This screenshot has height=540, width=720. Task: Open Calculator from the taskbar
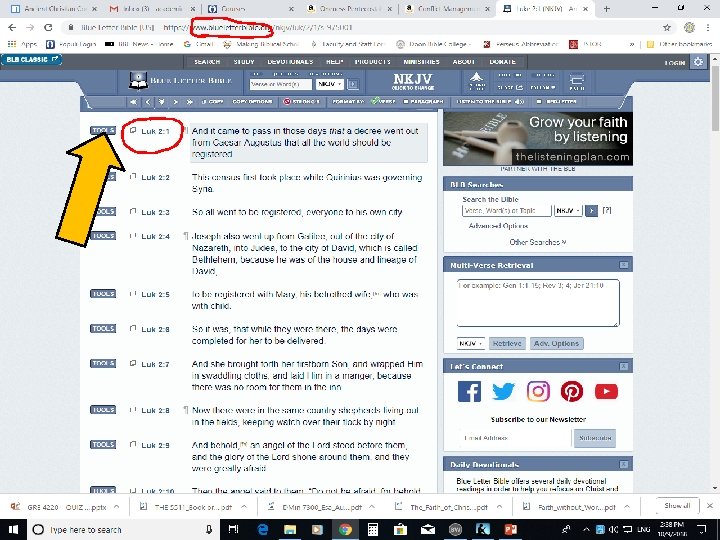[372, 529]
